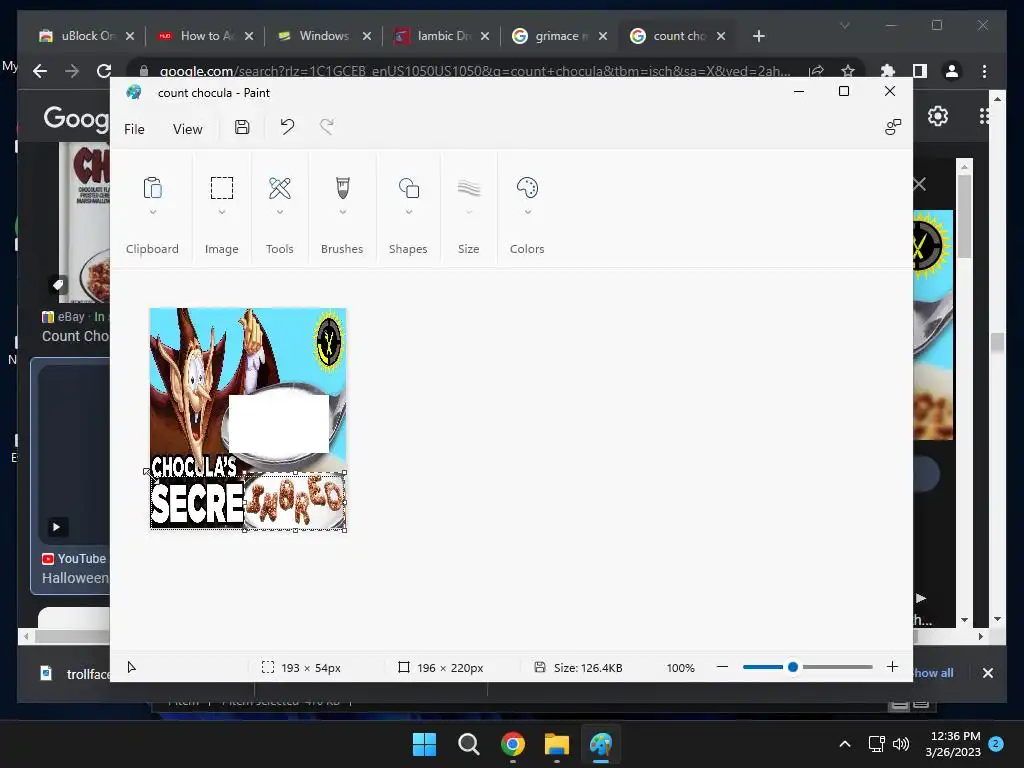Open the Clipboard paste icon
1024x768 pixels.
point(152,188)
